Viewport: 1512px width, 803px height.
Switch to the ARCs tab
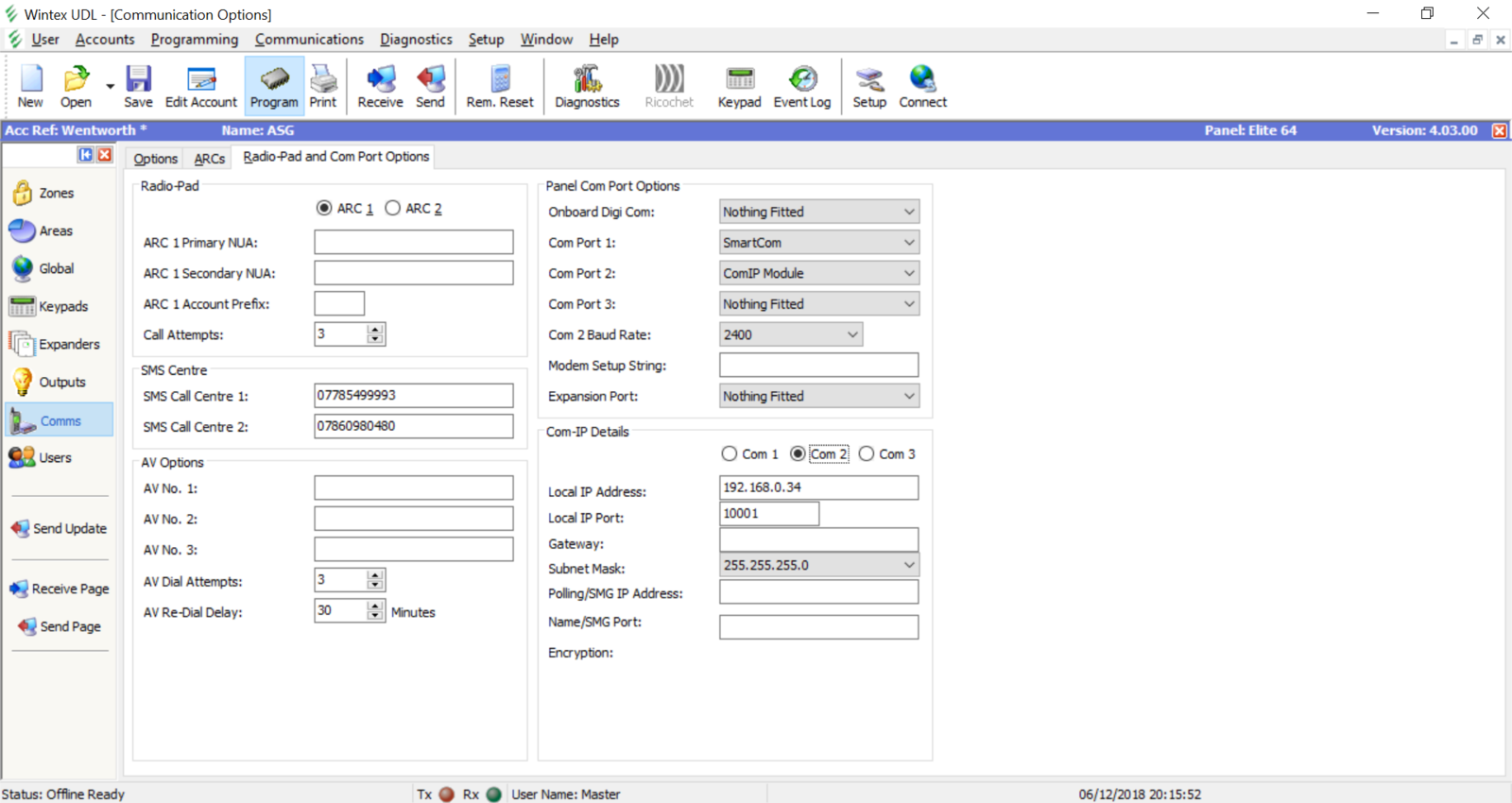209,159
